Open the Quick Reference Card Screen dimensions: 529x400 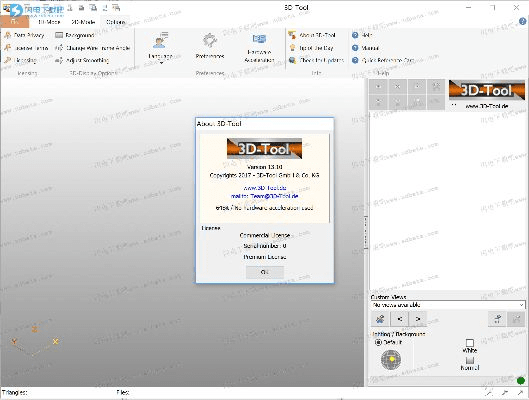(383, 60)
